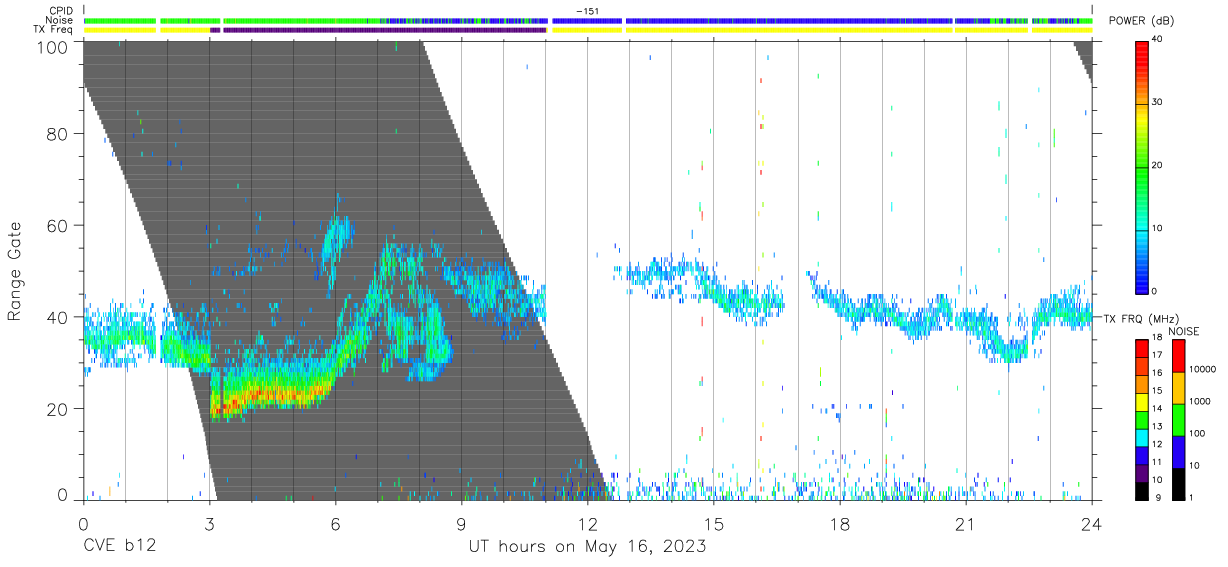Click the POWER (dB) colorbar title
The height and width of the screenshot is (567, 1228).
click(x=1143, y=21)
